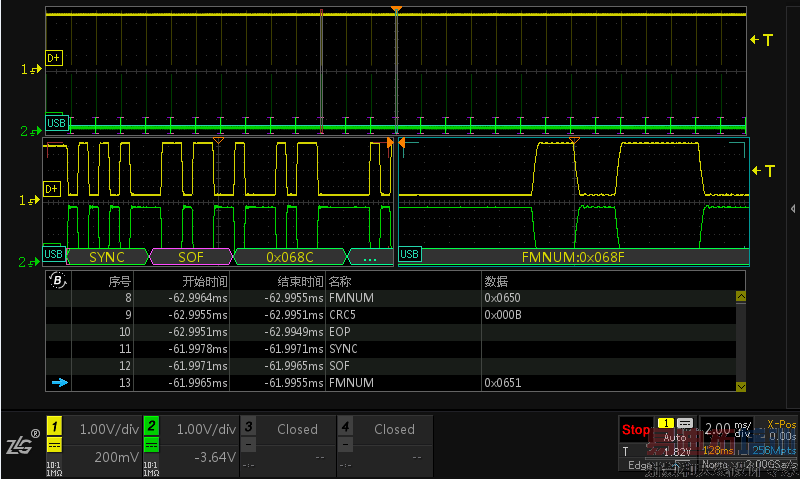
Task: Click data value 0x000B
Action: click(x=503, y=315)
